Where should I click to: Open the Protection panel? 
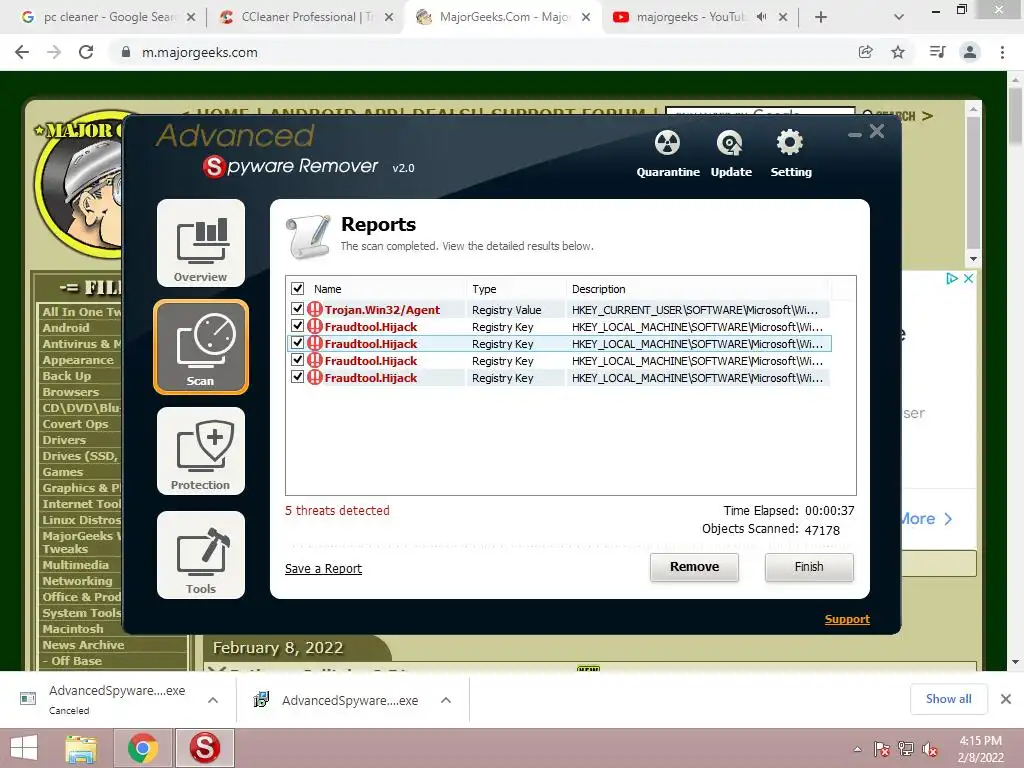[x=200, y=451]
